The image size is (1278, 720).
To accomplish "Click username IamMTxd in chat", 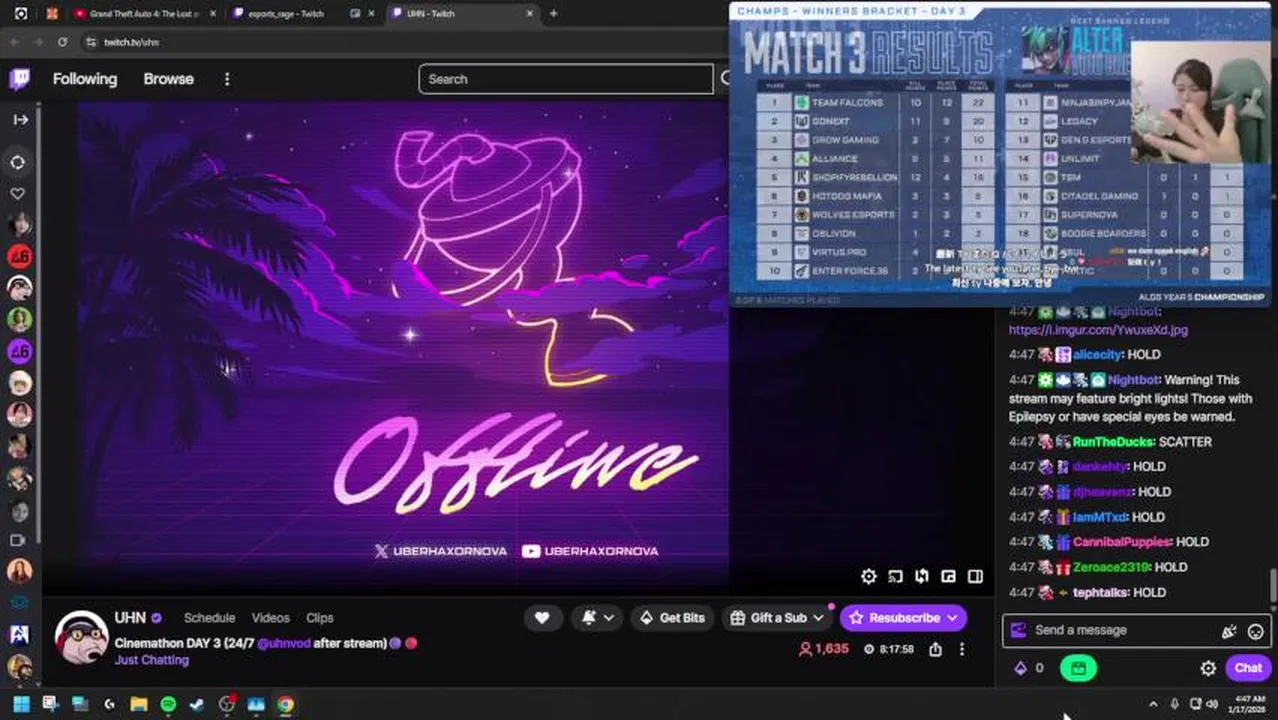I will (x=1100, y=517).
